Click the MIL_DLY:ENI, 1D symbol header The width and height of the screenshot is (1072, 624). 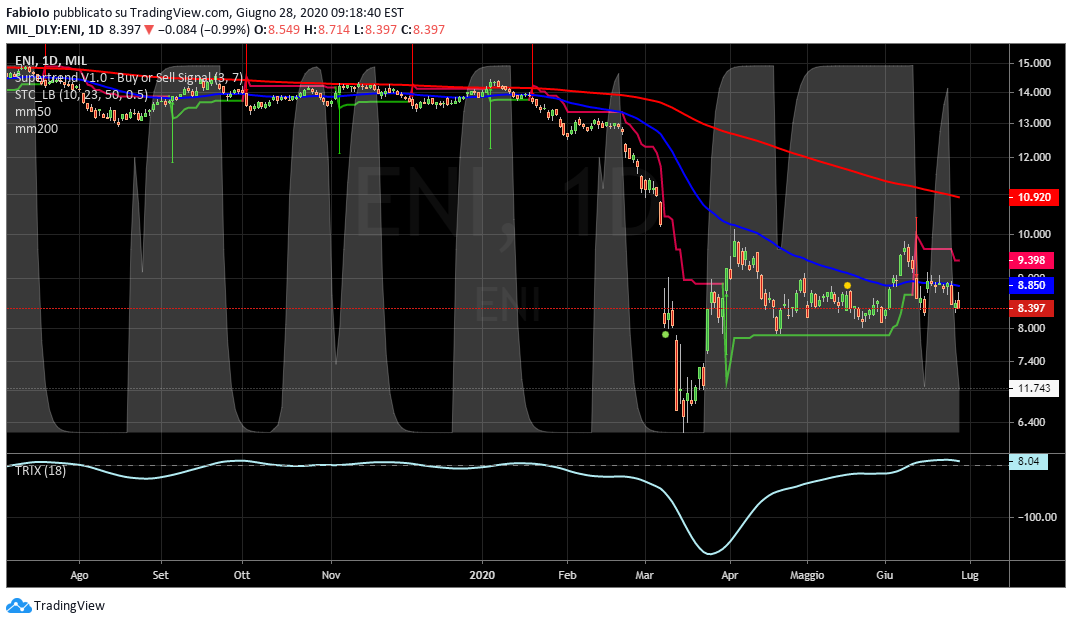[55, 30]
